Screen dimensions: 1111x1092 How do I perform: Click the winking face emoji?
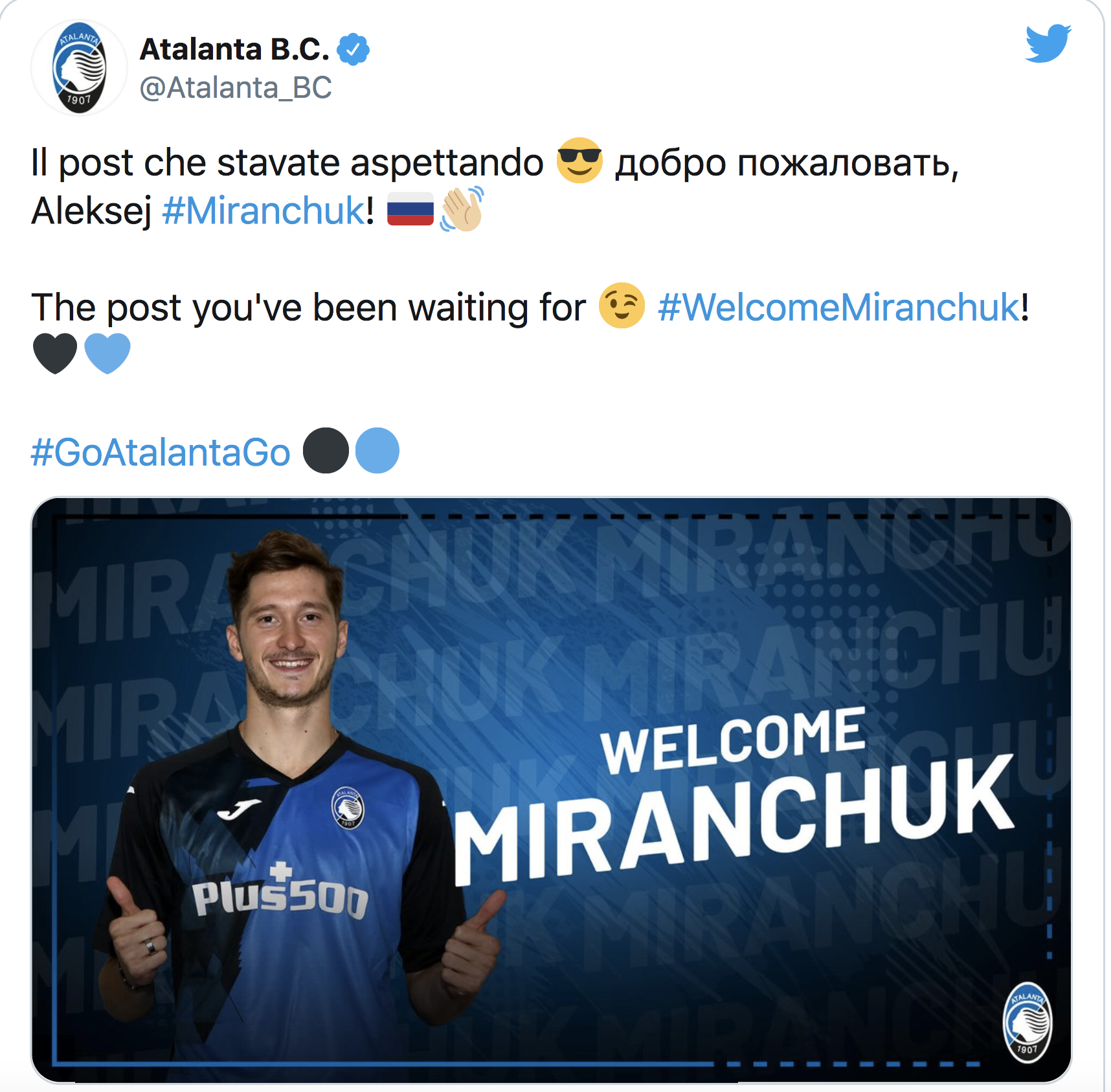622,306
